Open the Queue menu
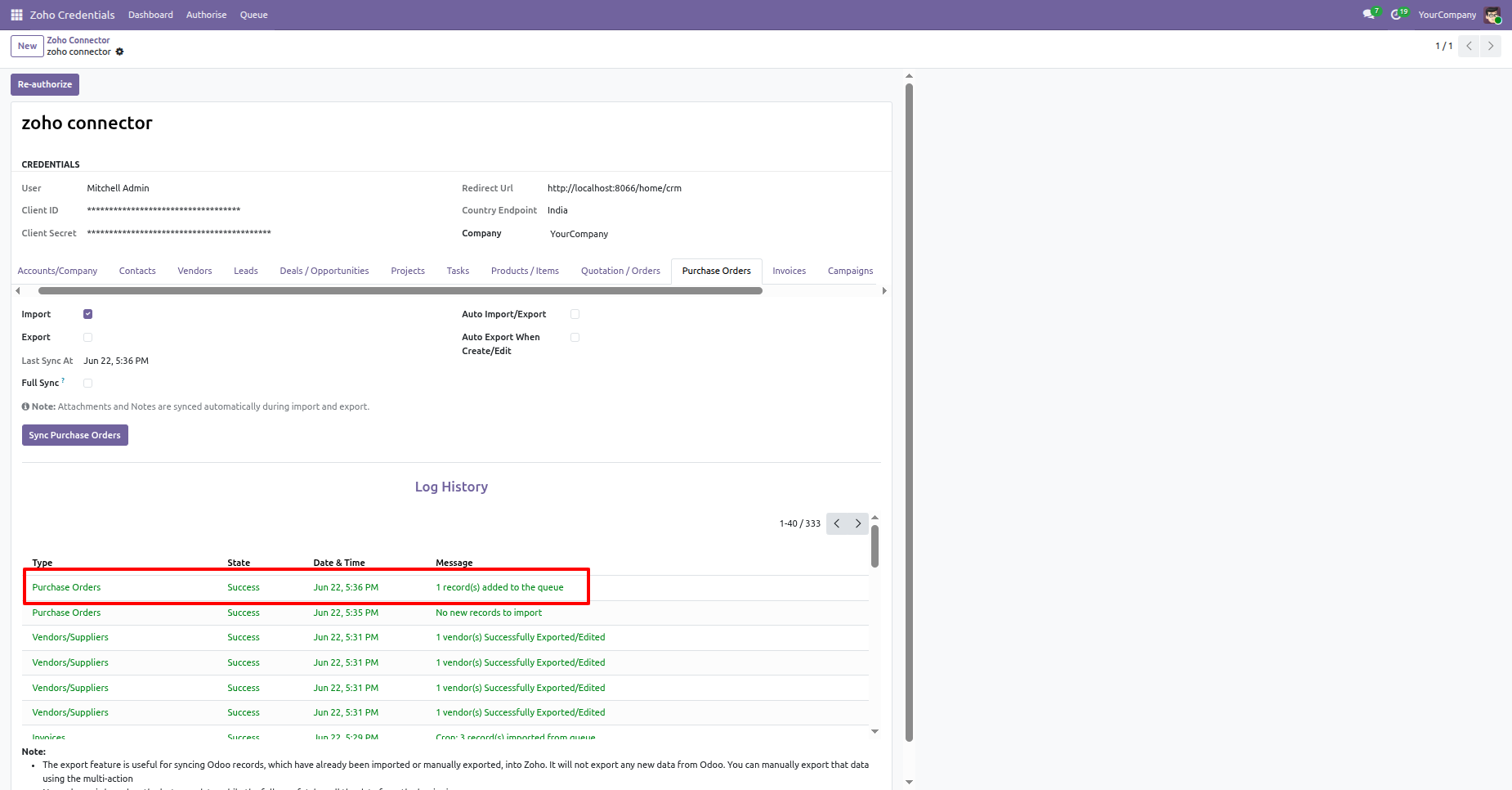The height and width of the screenshot is (790, 1512). (253, 15)
